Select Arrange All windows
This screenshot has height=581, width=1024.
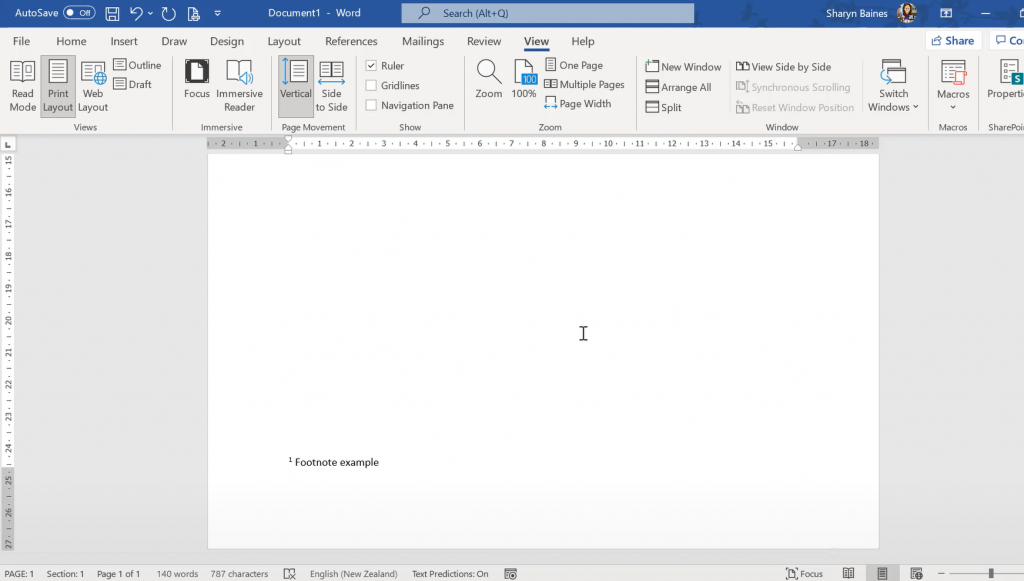(681, 87)
